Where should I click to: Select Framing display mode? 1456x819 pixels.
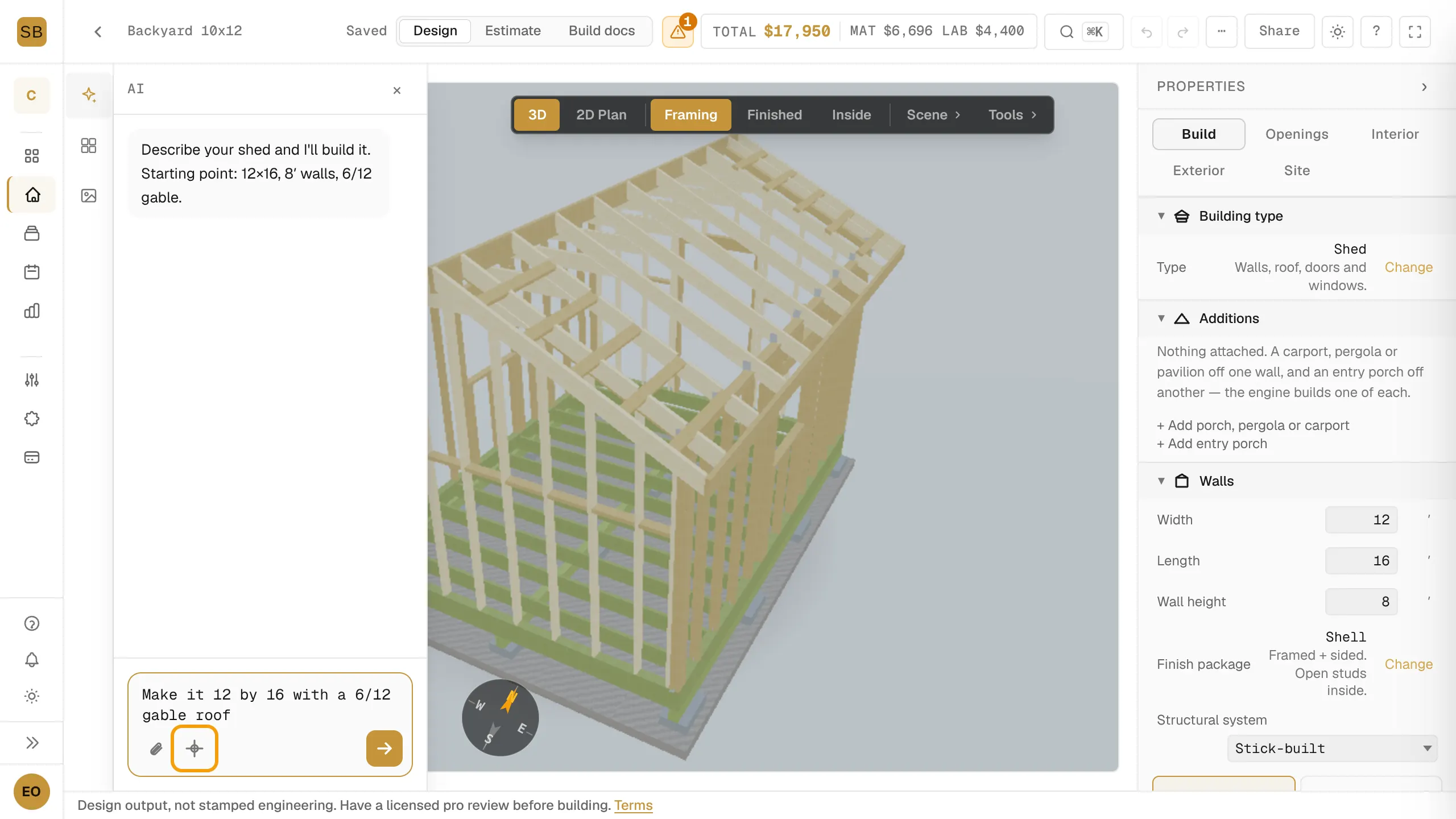pos(690,115)
